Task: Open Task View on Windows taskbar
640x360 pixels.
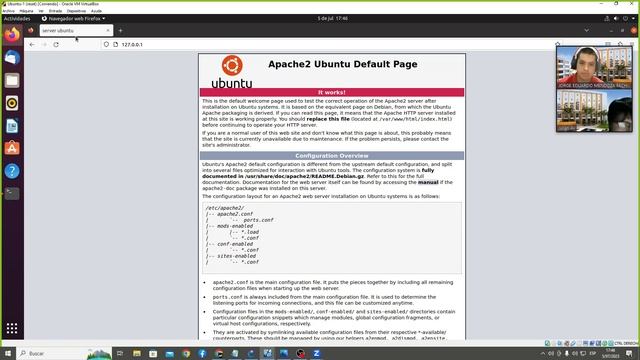Action: point(120,353)
